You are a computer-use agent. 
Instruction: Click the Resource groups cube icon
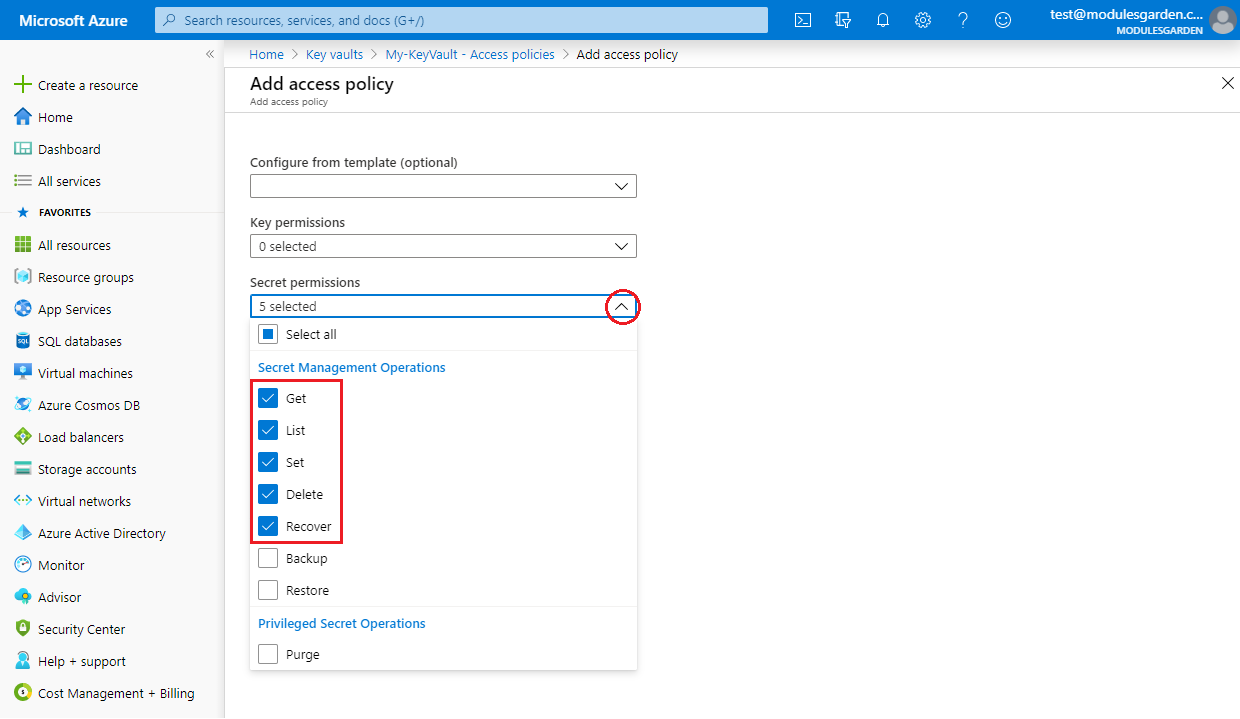pos(23,277)
